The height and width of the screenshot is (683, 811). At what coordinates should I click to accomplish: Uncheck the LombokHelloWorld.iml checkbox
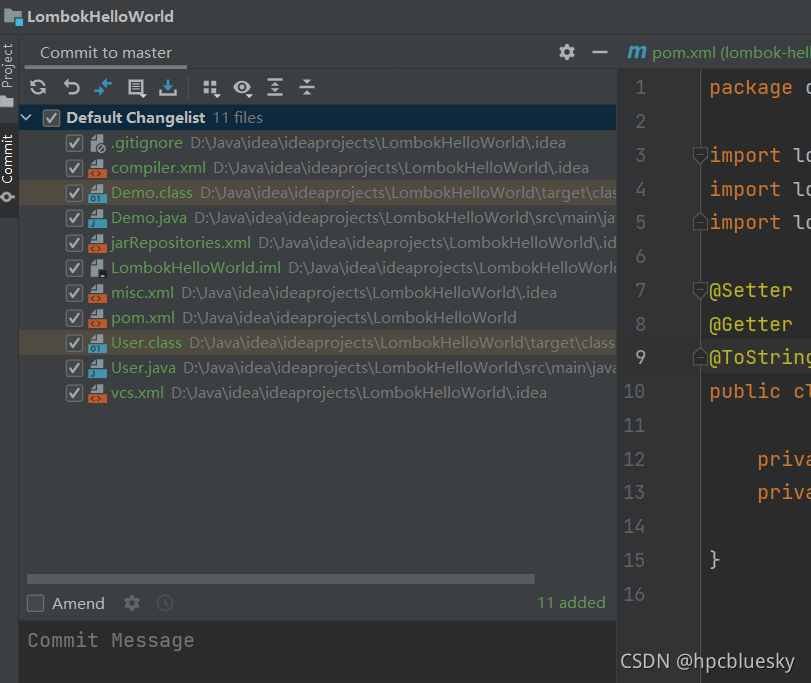(x=74, y=268)
